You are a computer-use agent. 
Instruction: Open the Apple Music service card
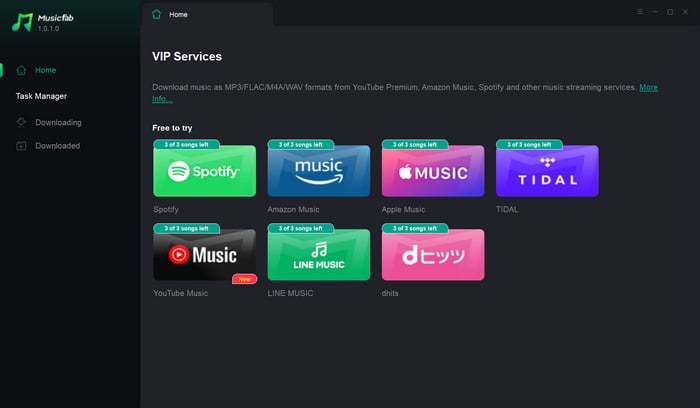pyautogui.click(x=433, y=171)
